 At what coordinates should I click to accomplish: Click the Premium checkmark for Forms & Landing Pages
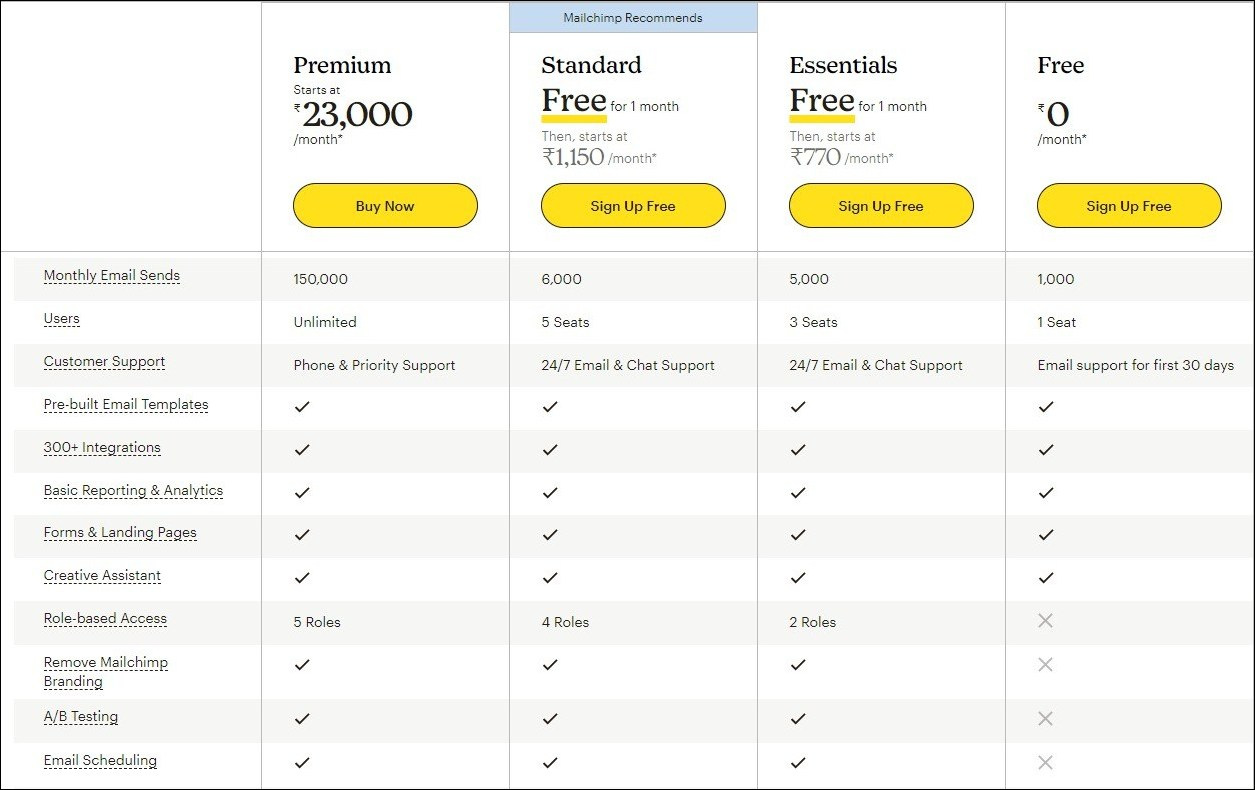pyautogui.click(x=302, y=535)
